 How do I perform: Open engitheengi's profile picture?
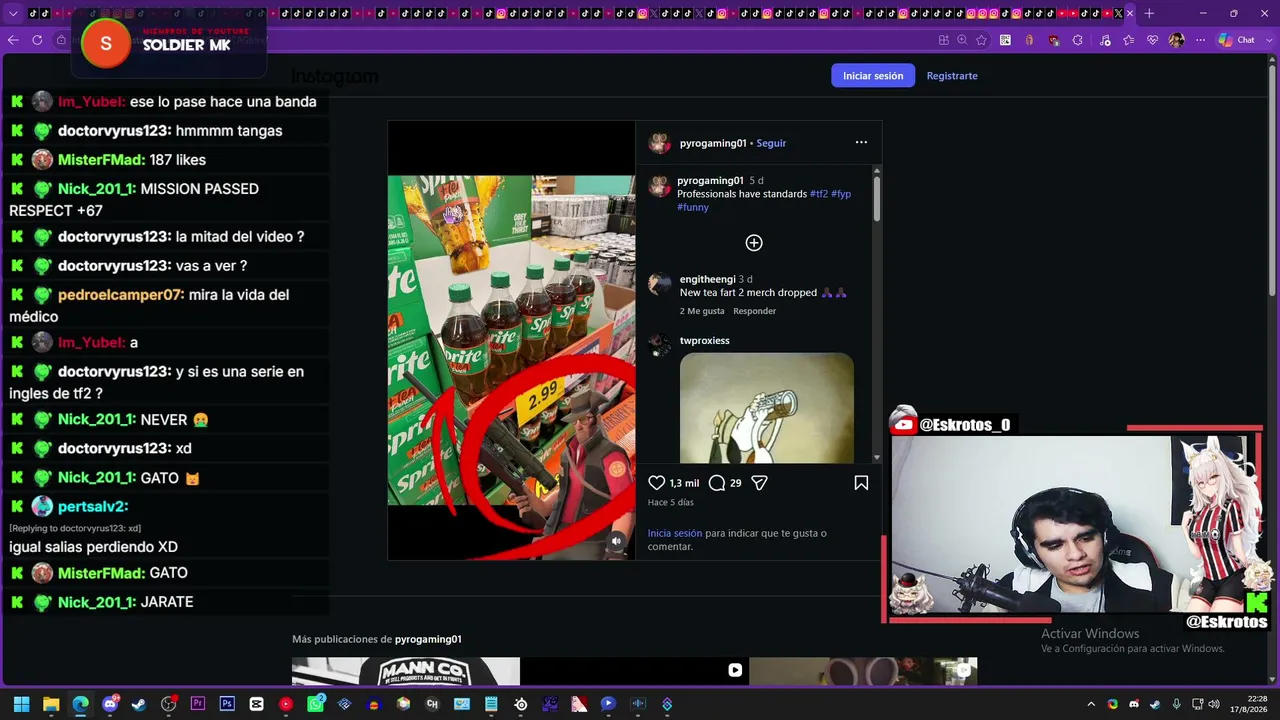click(x=659, y=284)
